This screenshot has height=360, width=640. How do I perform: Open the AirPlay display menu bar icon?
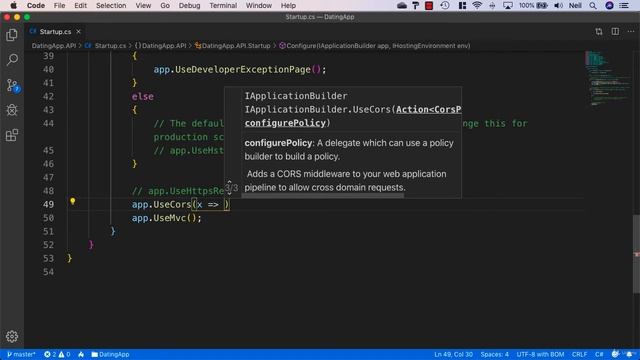click(x=508, y=5)
